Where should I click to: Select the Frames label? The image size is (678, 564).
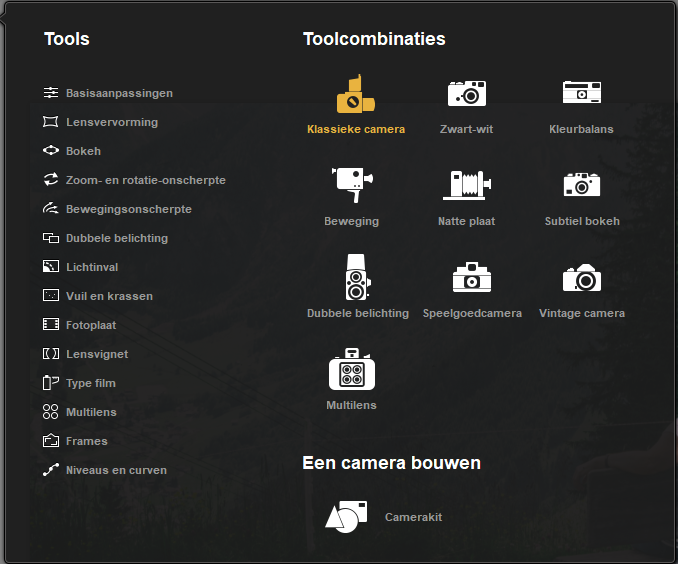pos(86,441)
